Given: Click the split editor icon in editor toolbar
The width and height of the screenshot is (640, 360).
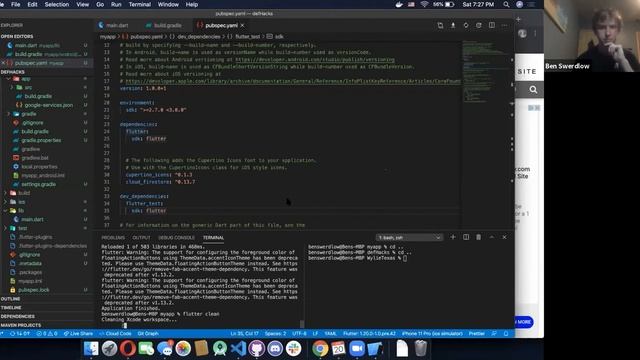Looking at the screenshot, I should tap(492, 25).
